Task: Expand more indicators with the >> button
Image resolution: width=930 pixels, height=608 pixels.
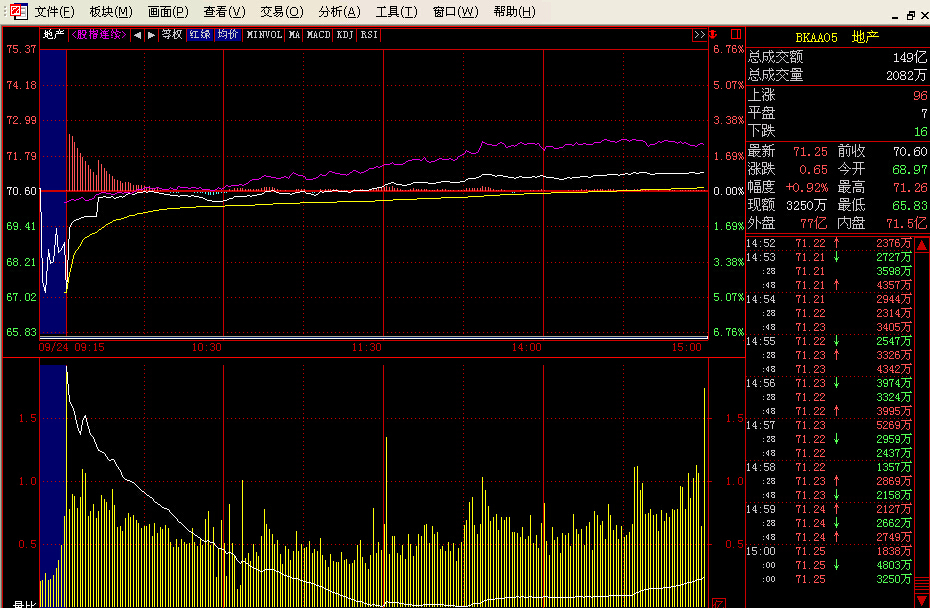Action: (699, 35)
